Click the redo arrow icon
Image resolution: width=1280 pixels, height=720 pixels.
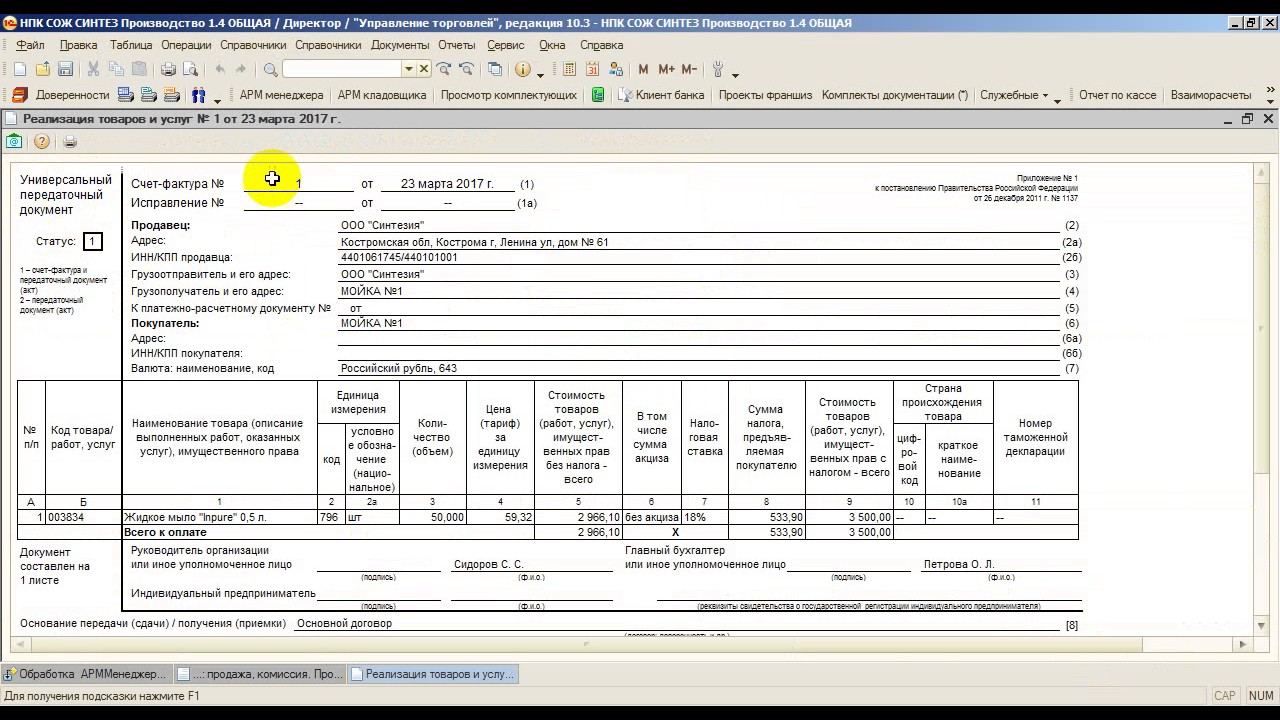click(241, 69)
